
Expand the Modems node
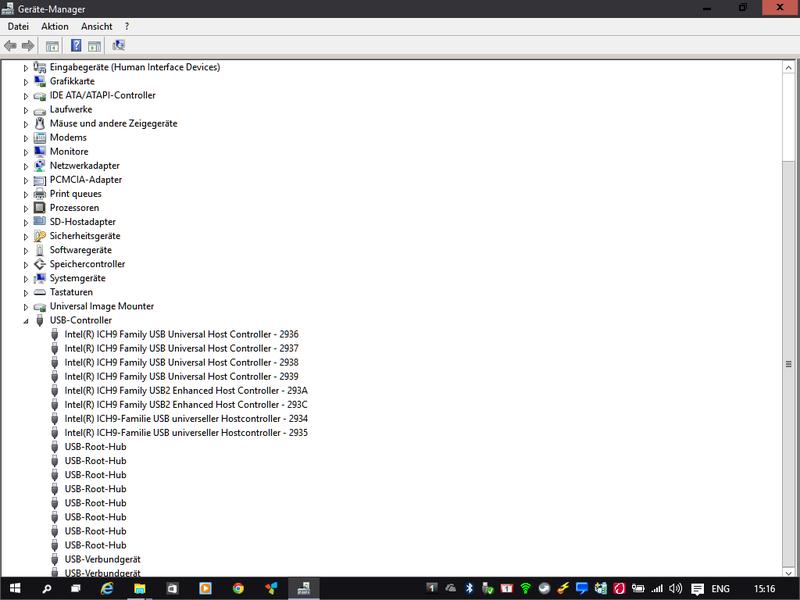click(26, 138)
